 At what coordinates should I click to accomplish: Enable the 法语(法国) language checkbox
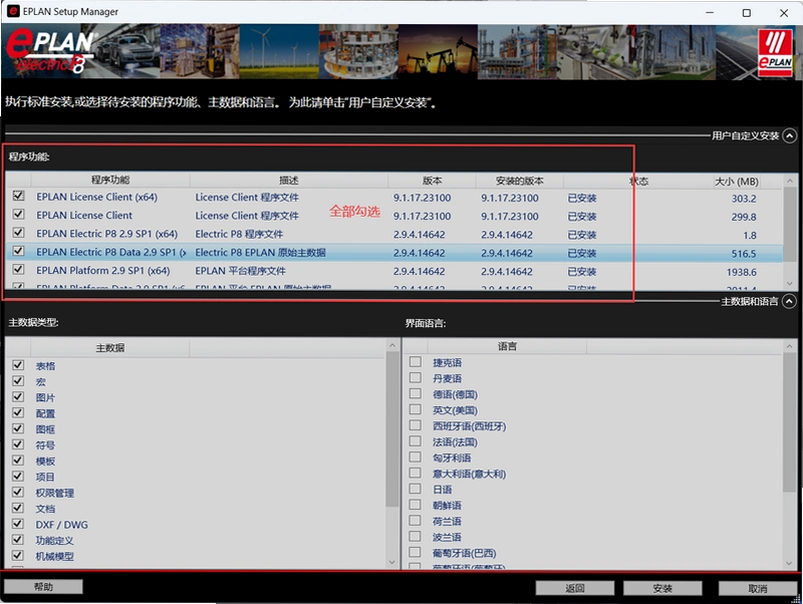click(415, 442)
